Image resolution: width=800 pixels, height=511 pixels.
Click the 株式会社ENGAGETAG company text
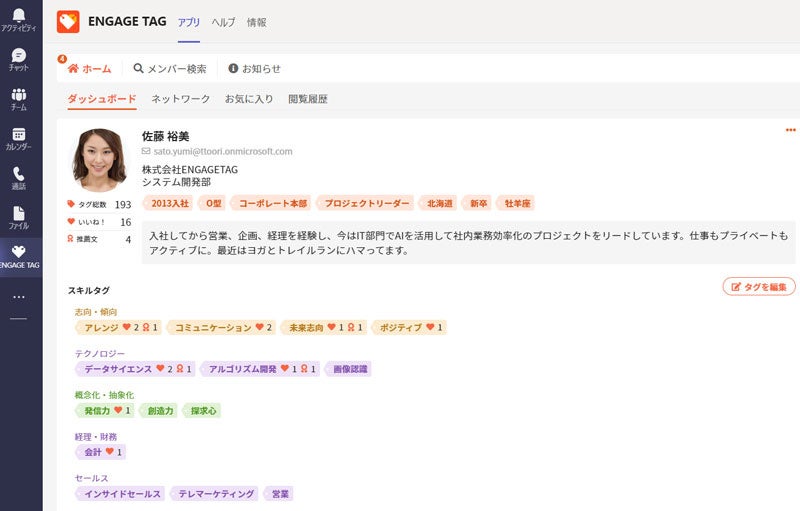(190, 169)
